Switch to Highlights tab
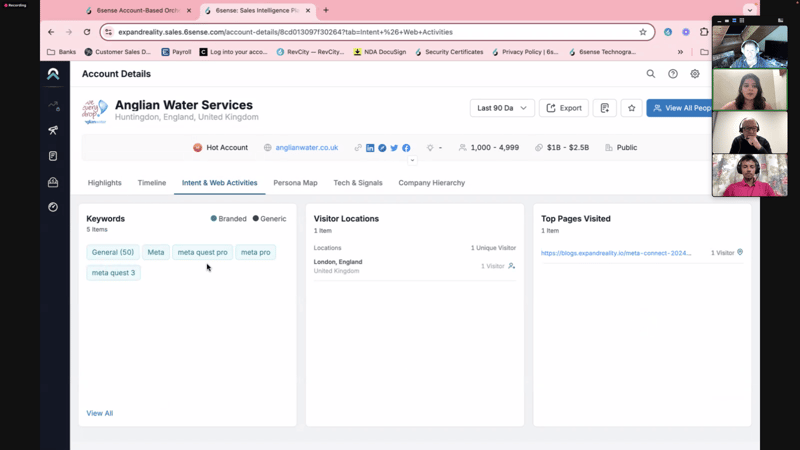Screen dimensions: 800x450 [x=105, y=183]
